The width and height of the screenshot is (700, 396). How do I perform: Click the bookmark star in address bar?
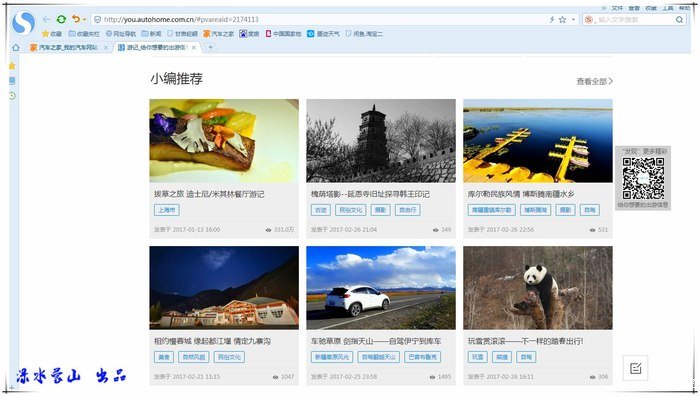562,19
